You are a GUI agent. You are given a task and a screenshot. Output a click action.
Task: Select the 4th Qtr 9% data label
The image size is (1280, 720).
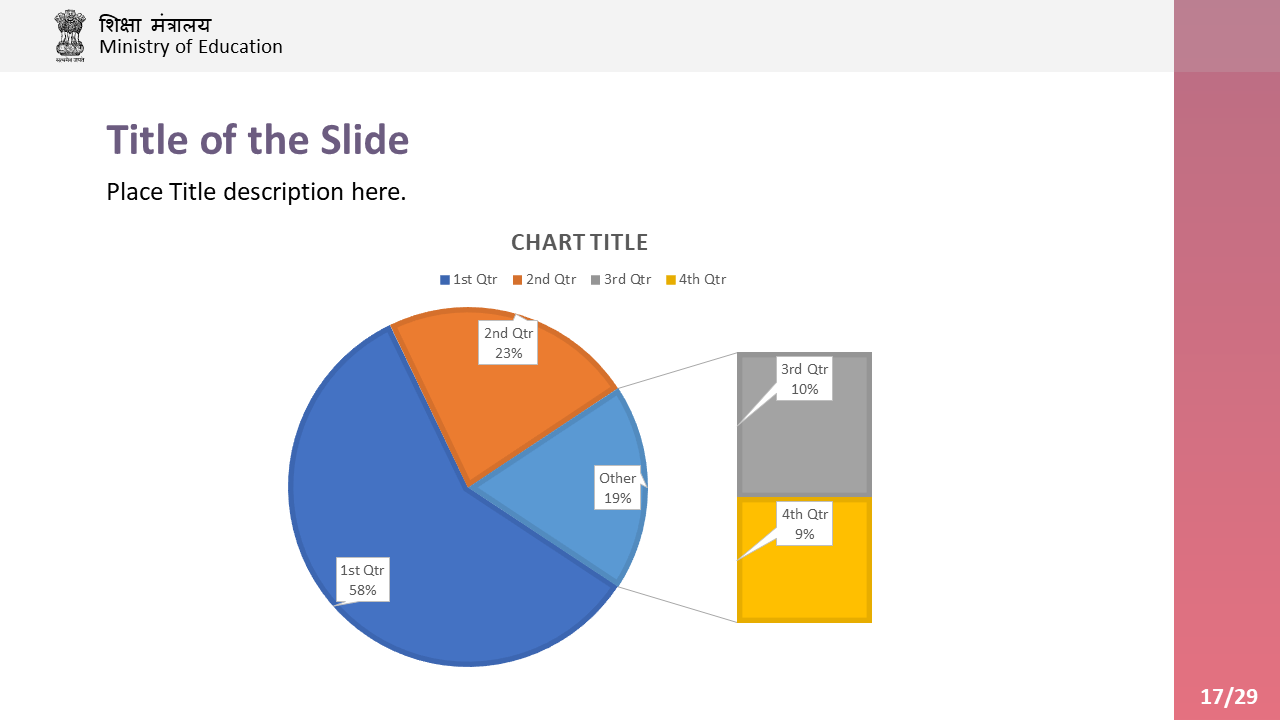tap(805, 523)
